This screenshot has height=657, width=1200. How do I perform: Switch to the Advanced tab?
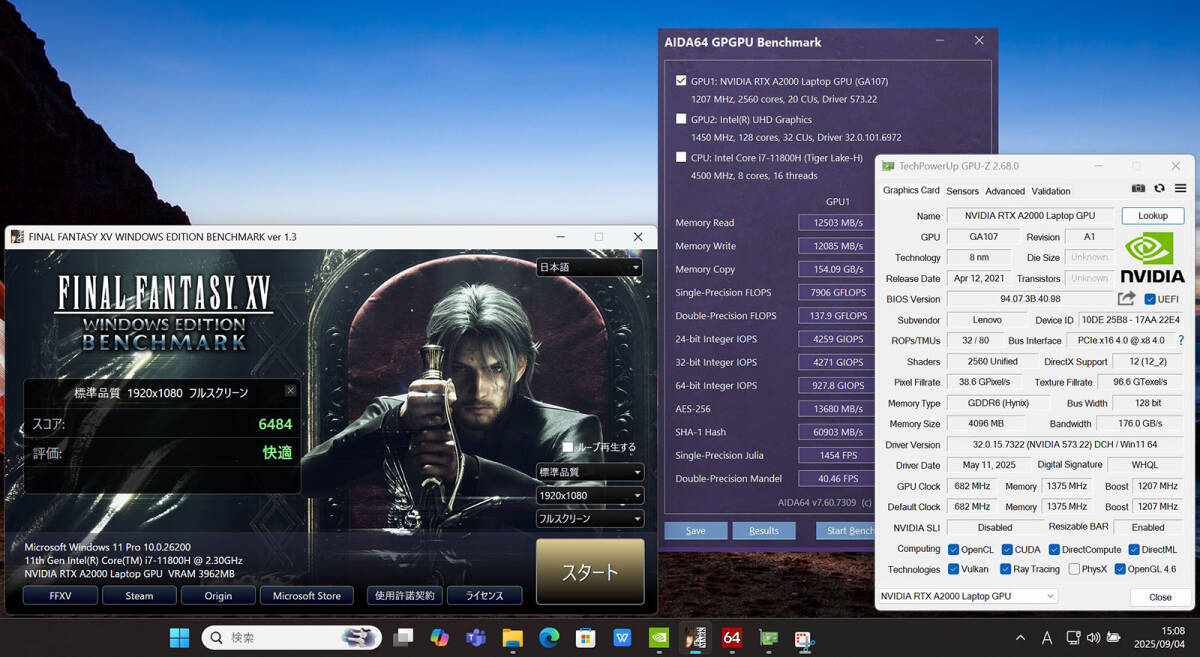pyautogui.click(x=1005, y=191)
